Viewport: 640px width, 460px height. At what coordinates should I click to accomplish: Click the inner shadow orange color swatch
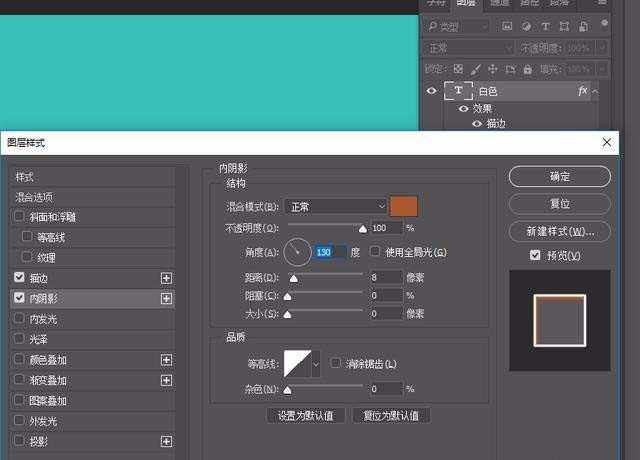coord(403,206)
